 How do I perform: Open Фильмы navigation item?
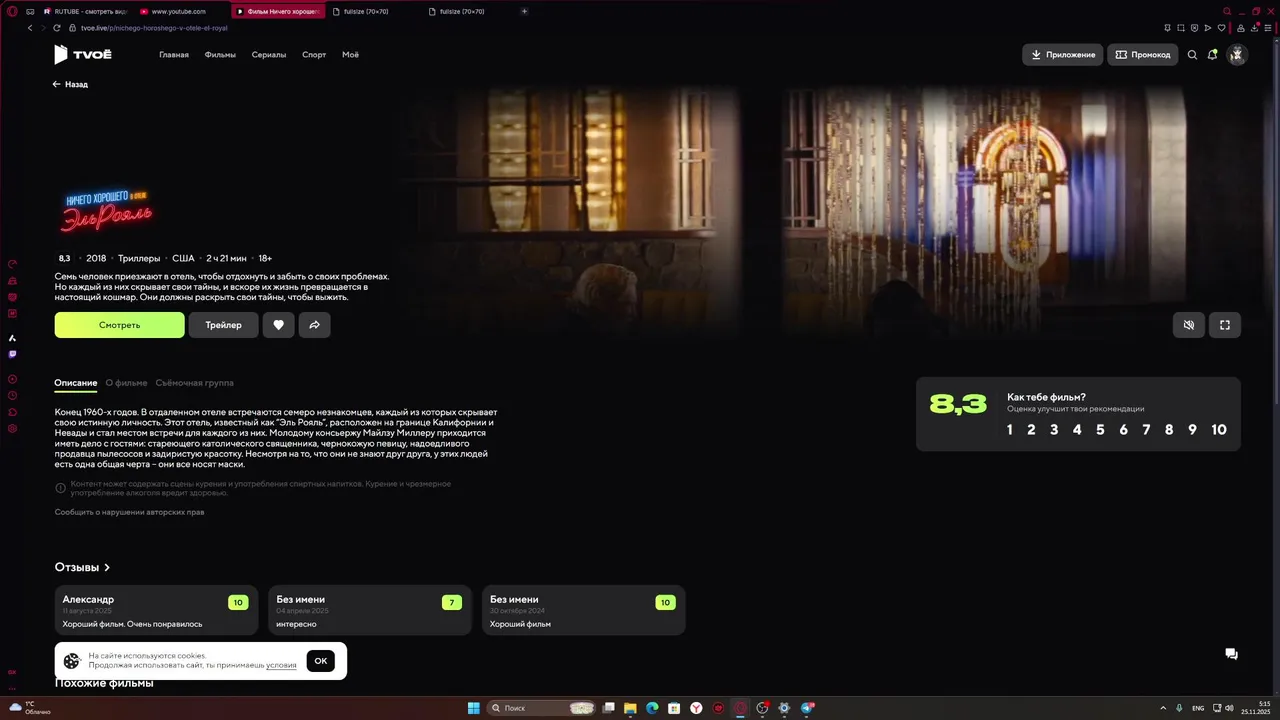[x=220, y=55]
